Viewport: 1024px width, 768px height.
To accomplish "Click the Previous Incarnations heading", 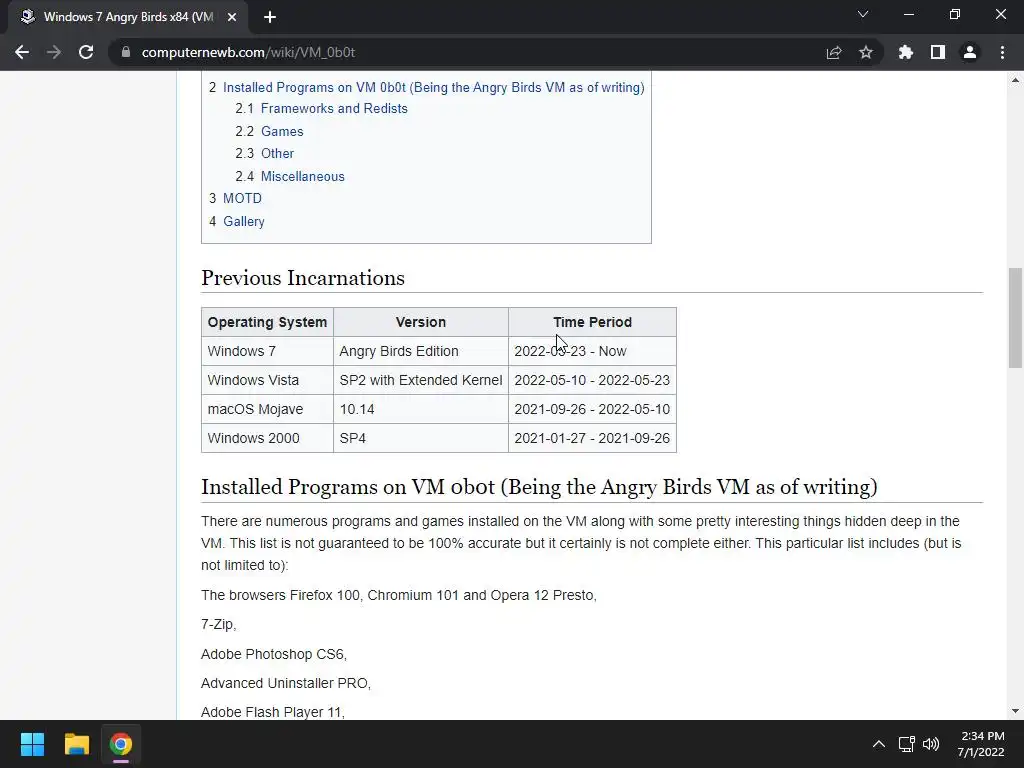I will (303, 278).
